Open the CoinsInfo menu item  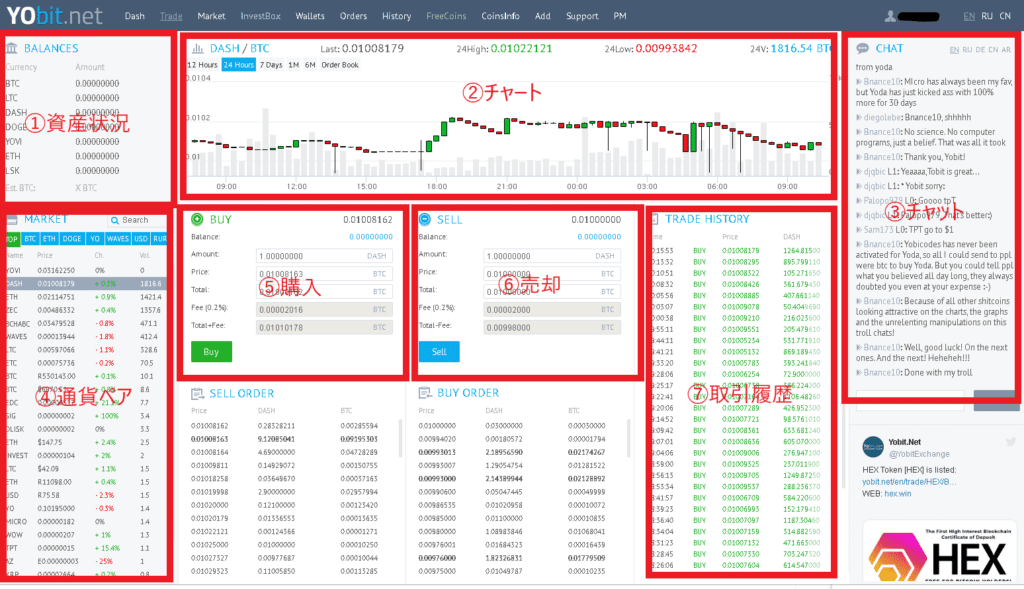point(500,16)
